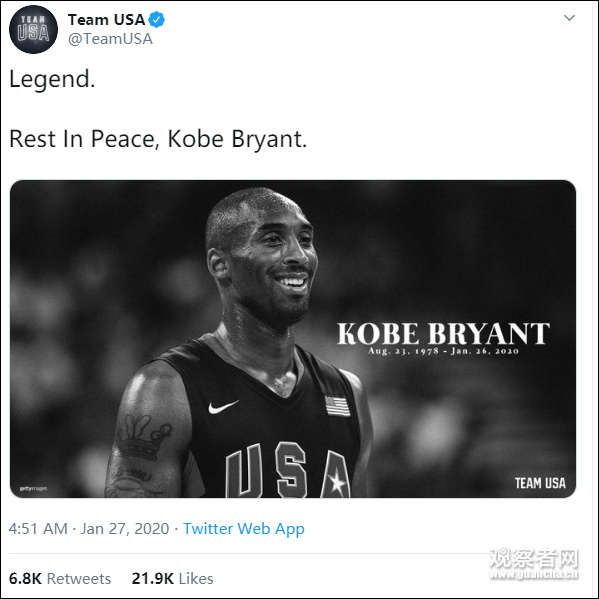599x599 pixels.
Task: Open the Twitter Web App link
Action: (x=244, y=529)
